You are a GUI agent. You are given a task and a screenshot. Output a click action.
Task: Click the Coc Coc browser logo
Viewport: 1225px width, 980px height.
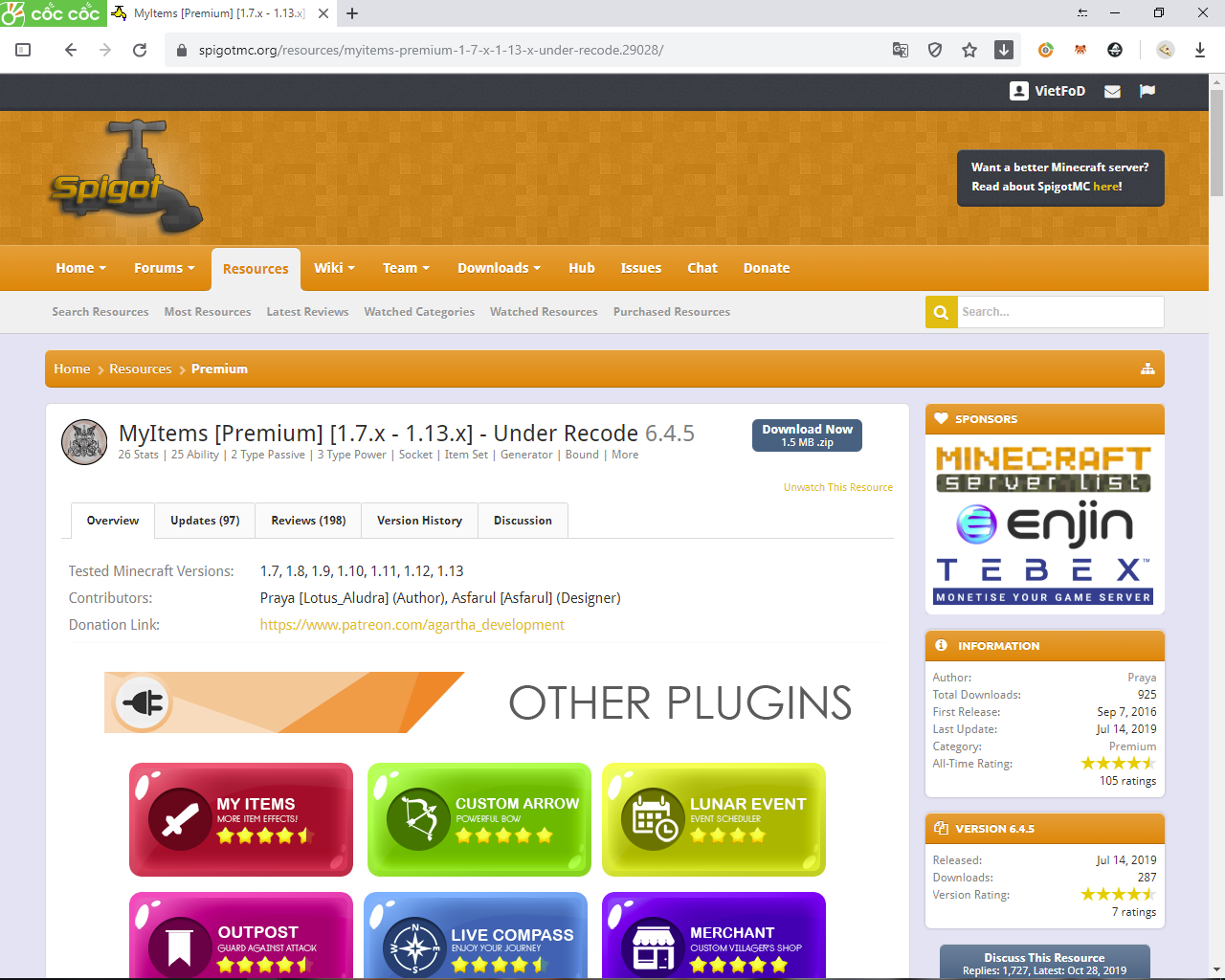(52, 13)
